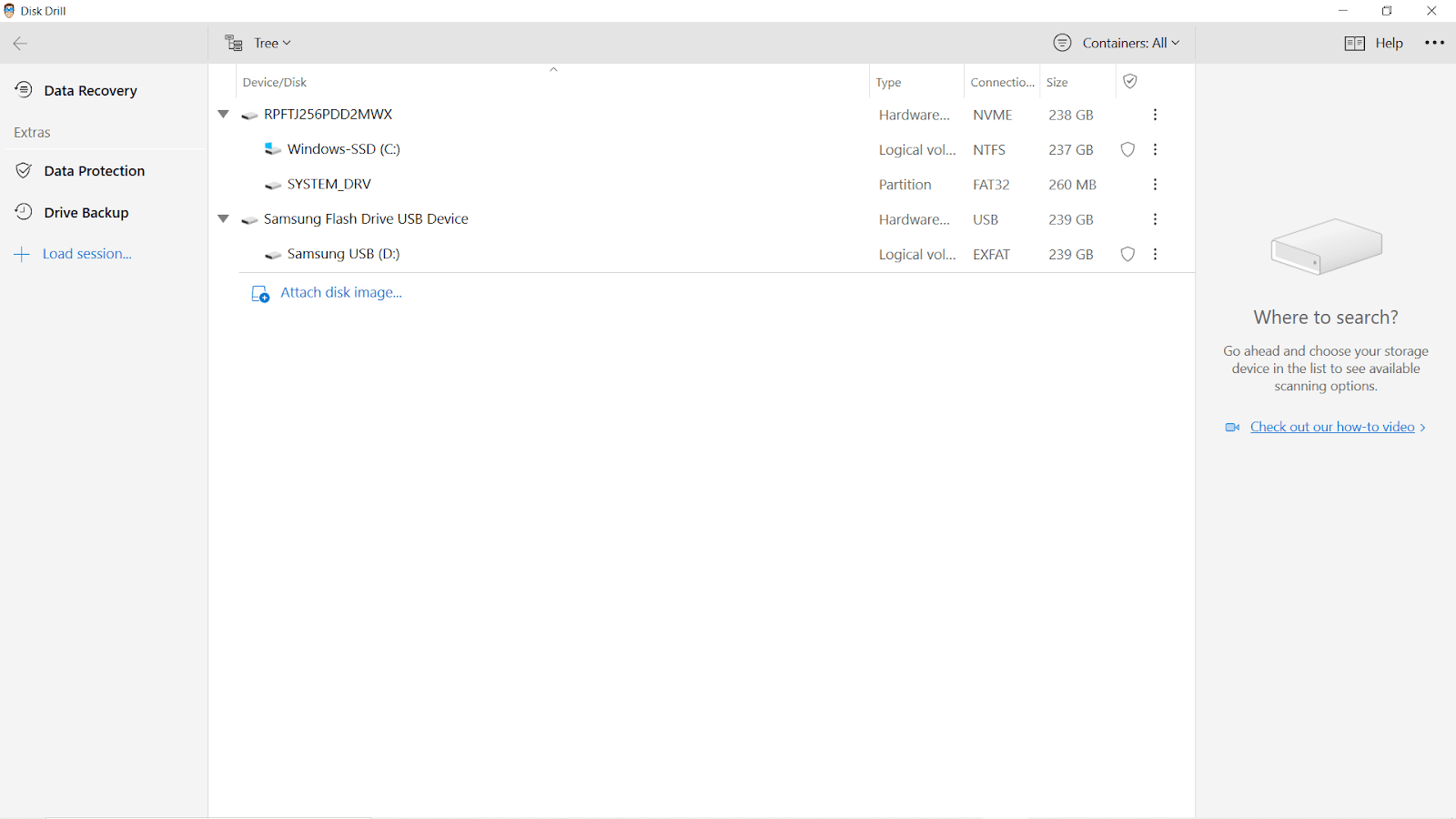The width and height of the screenshot is (1456, 819).
Task: Click the RPFTJ256PDD2MWX disk icon
Action: (249, 115)
